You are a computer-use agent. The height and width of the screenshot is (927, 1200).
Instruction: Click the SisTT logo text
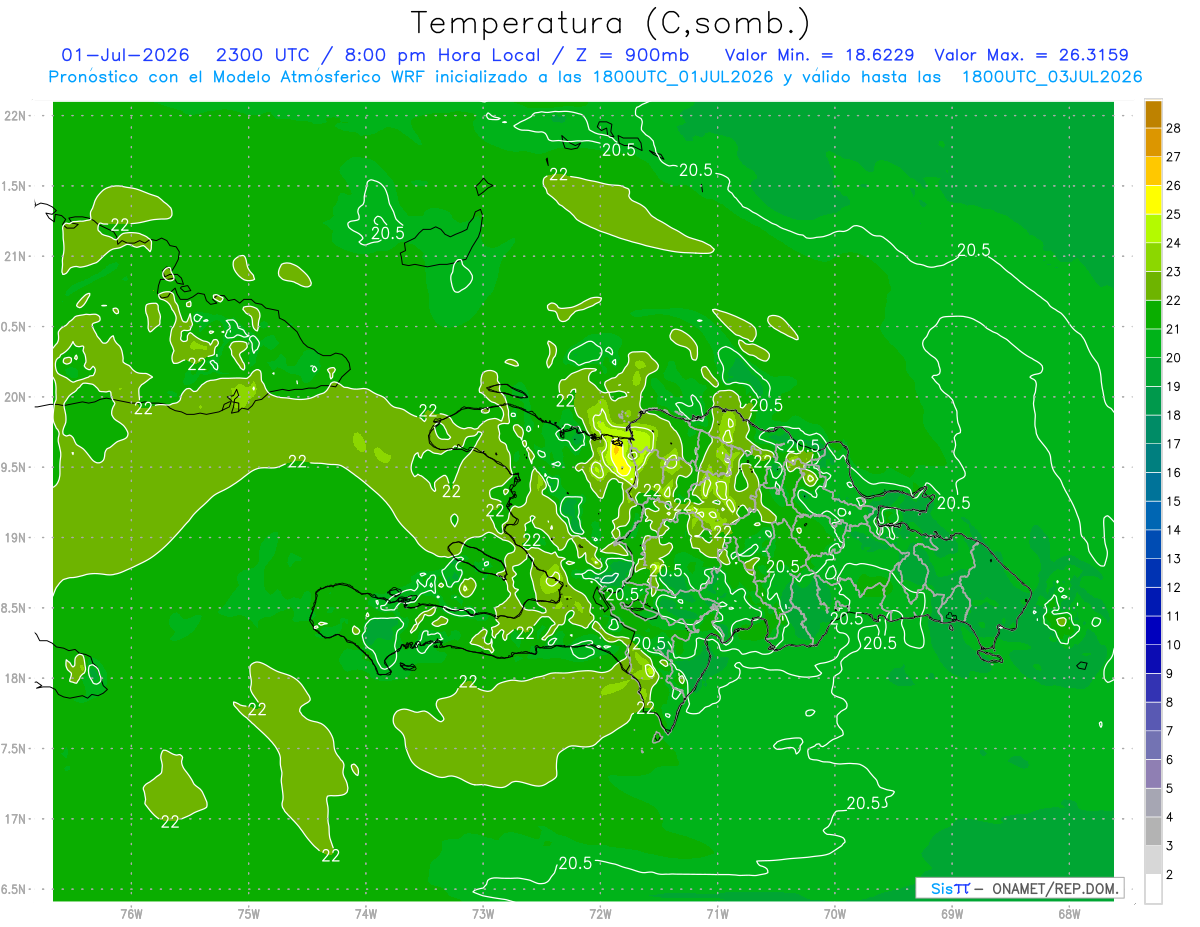(x=950, y=888)
